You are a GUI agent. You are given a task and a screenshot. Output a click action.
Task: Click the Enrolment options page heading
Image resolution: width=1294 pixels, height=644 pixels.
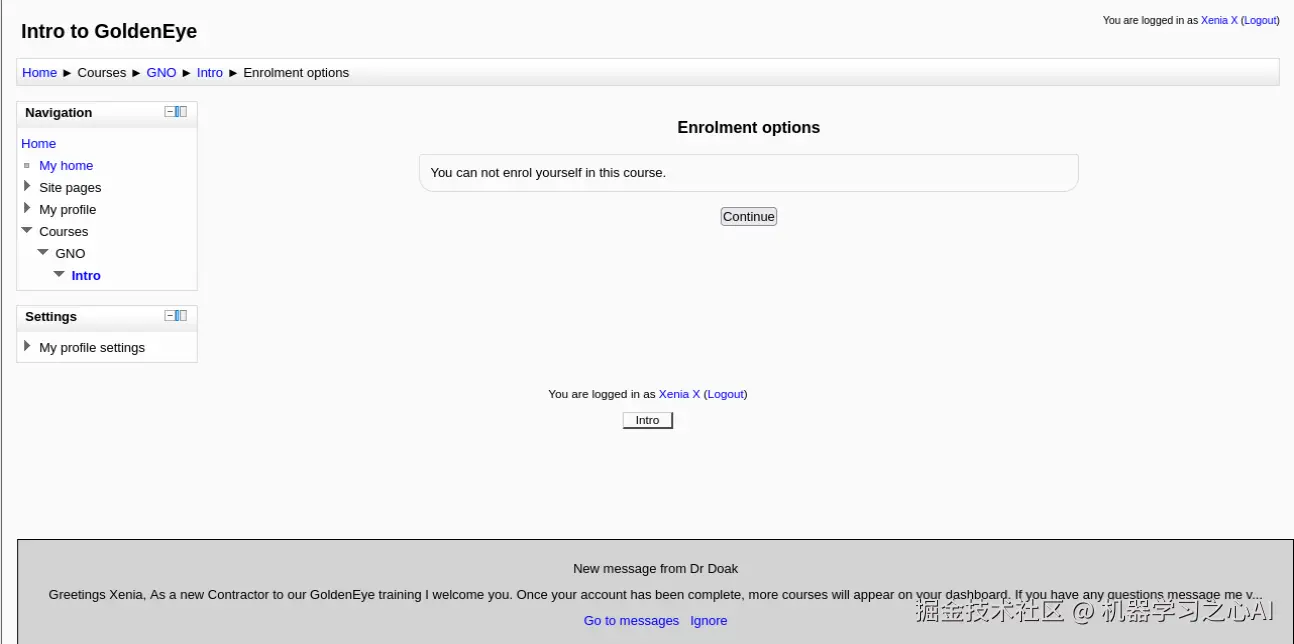click(x=748, y=127)
